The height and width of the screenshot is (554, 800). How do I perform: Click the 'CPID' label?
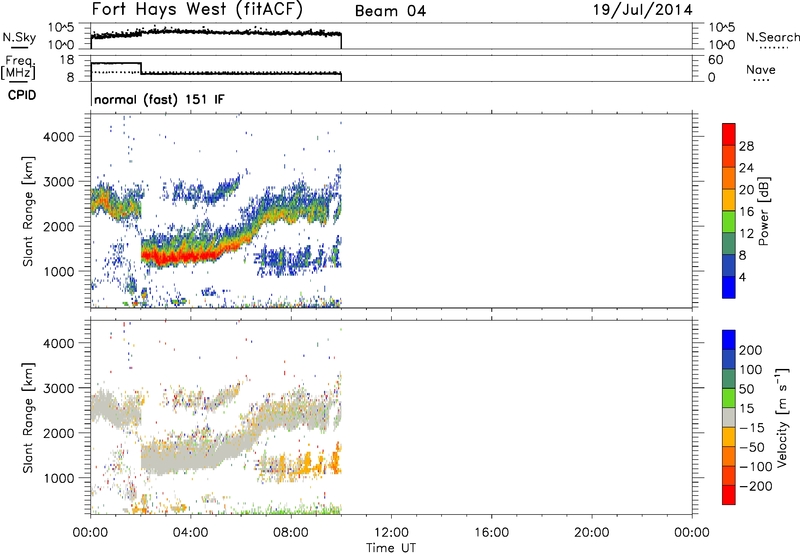pos(22,95)
